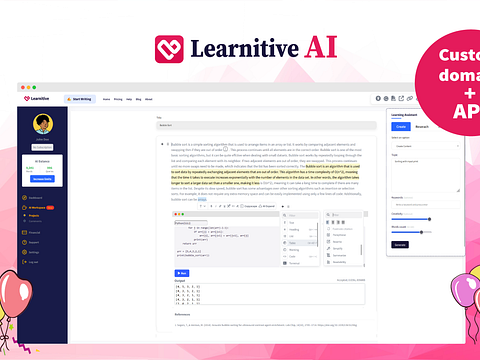Open the Pricing nav link
The width and height of the screenshot is (480, 360).
point(118,99)
